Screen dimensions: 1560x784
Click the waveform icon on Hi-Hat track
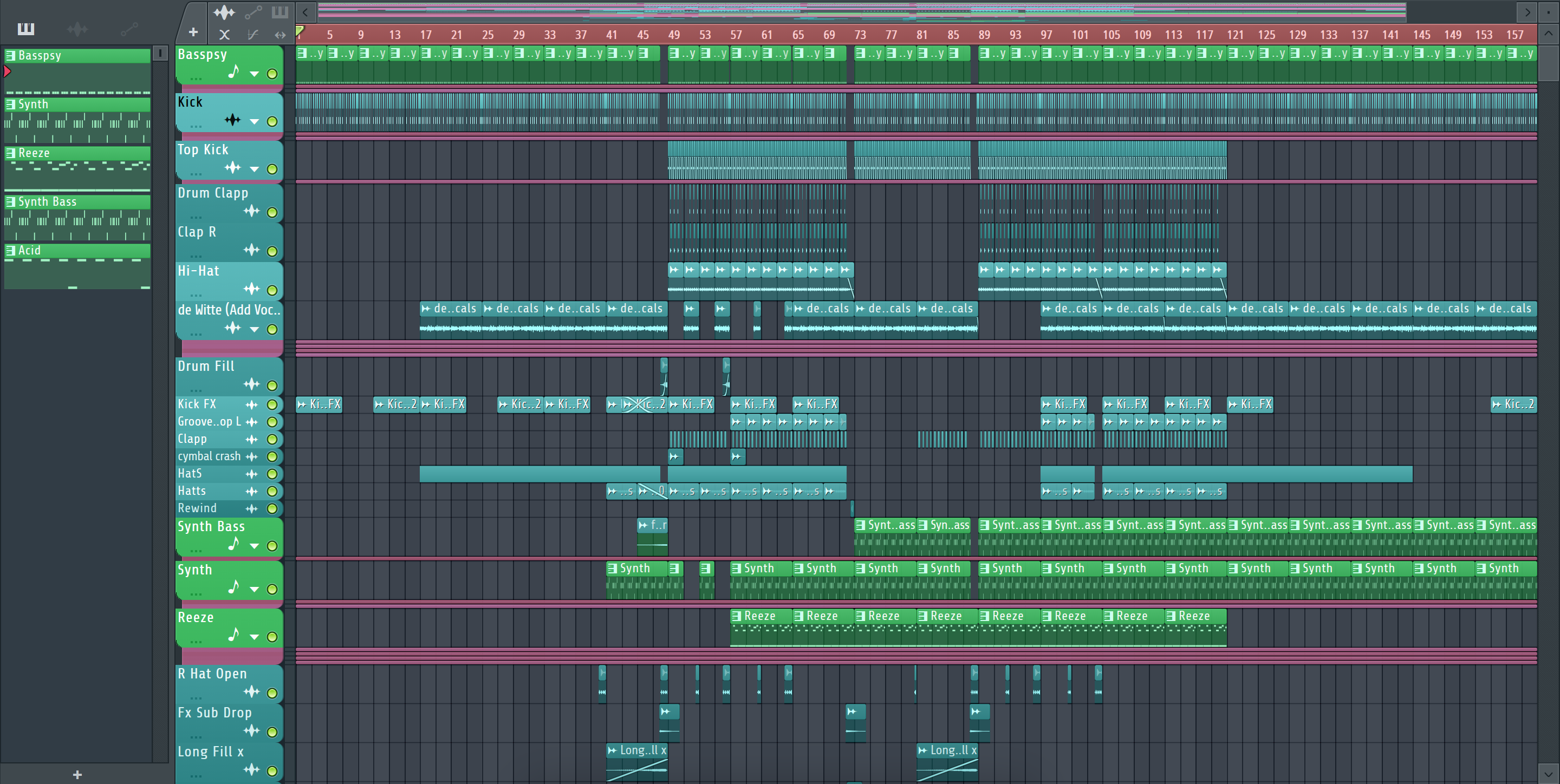pyautogui.click(x=251, y=289)
